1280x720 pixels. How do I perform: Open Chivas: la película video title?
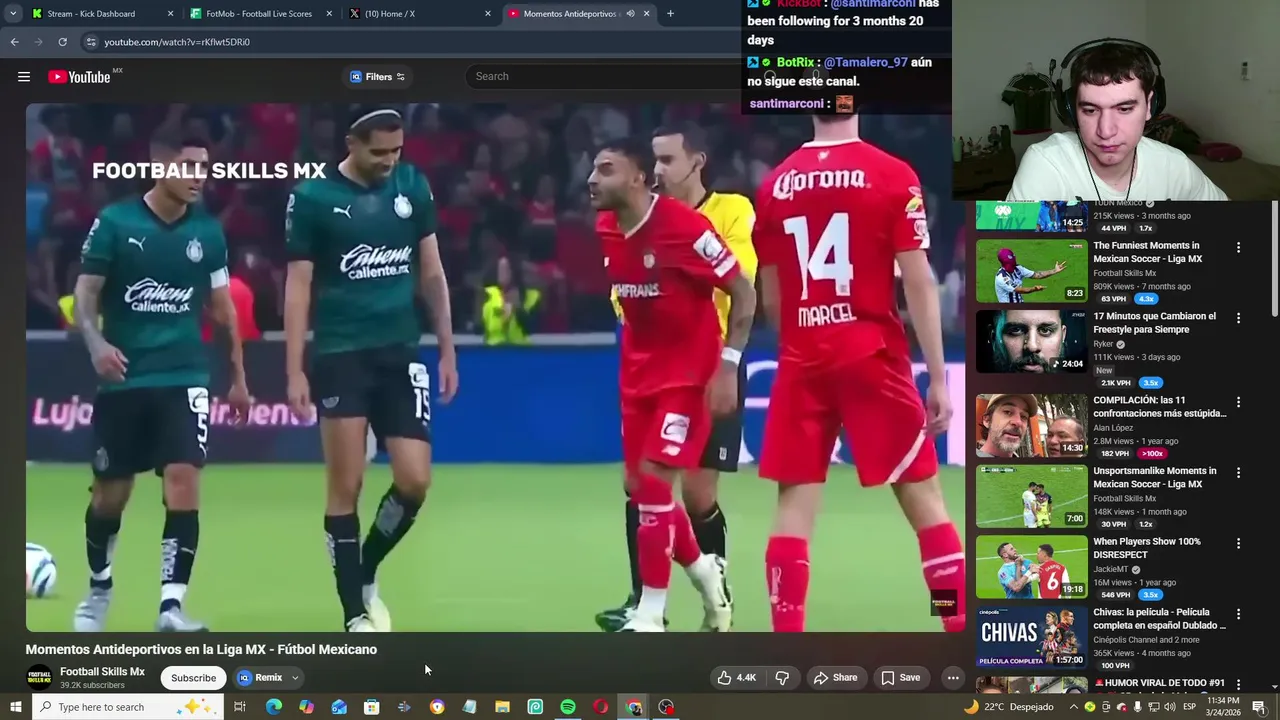coord(1159,619)
